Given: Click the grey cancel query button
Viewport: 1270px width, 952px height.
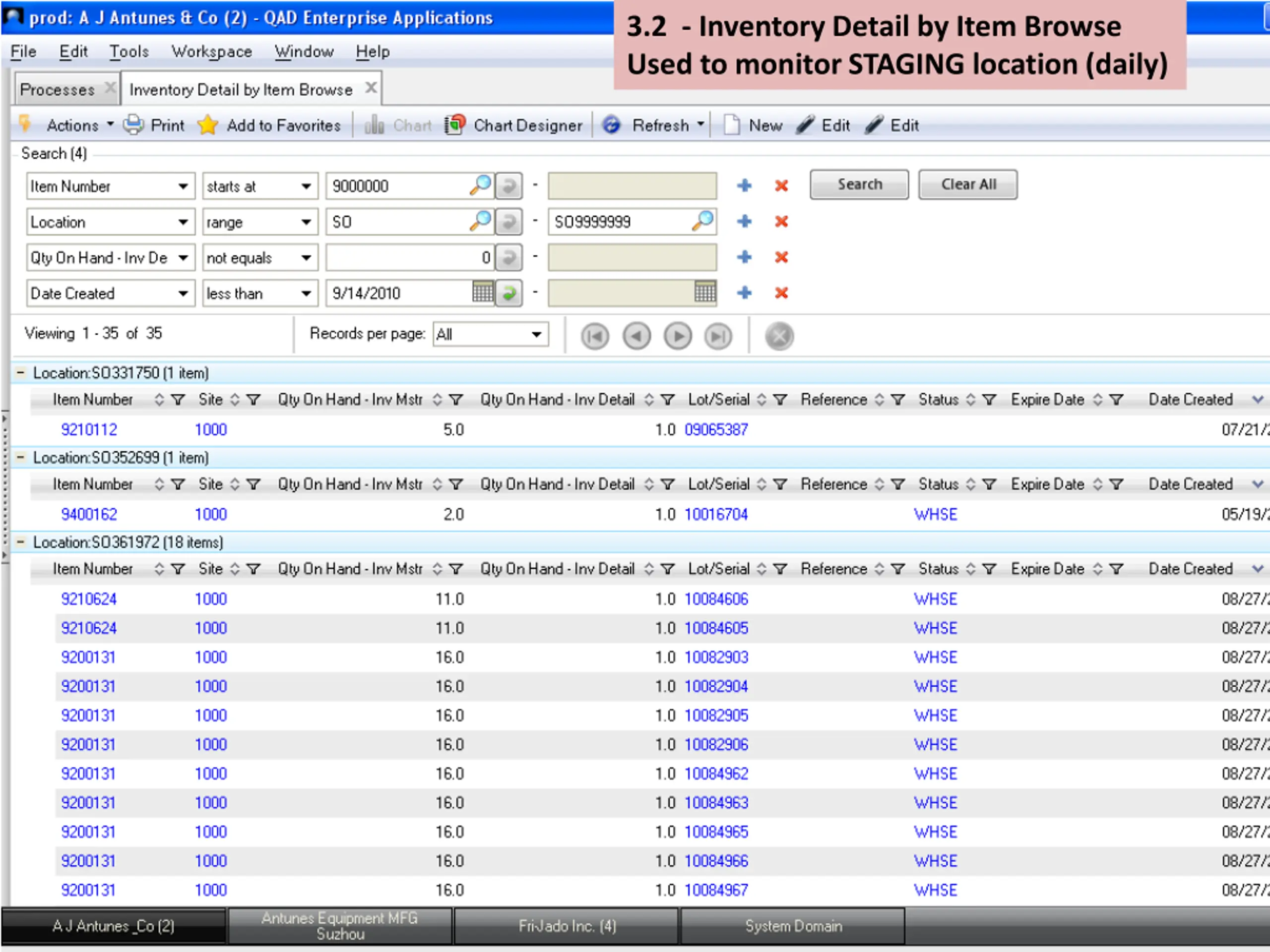Looking at the screenshot, I should [x=780, y=336].
